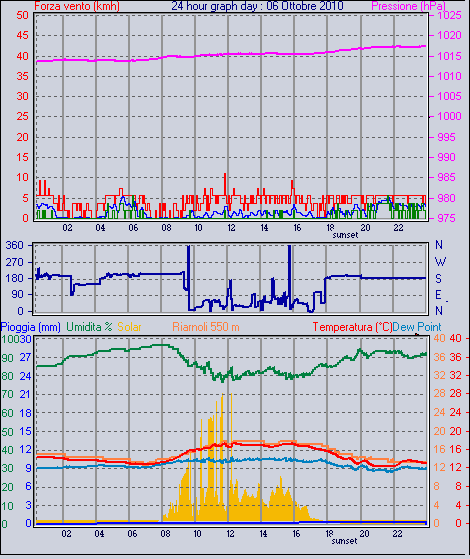Click the red 24 temperature axis value
470x559 pixels.
(x=455, y=412)
